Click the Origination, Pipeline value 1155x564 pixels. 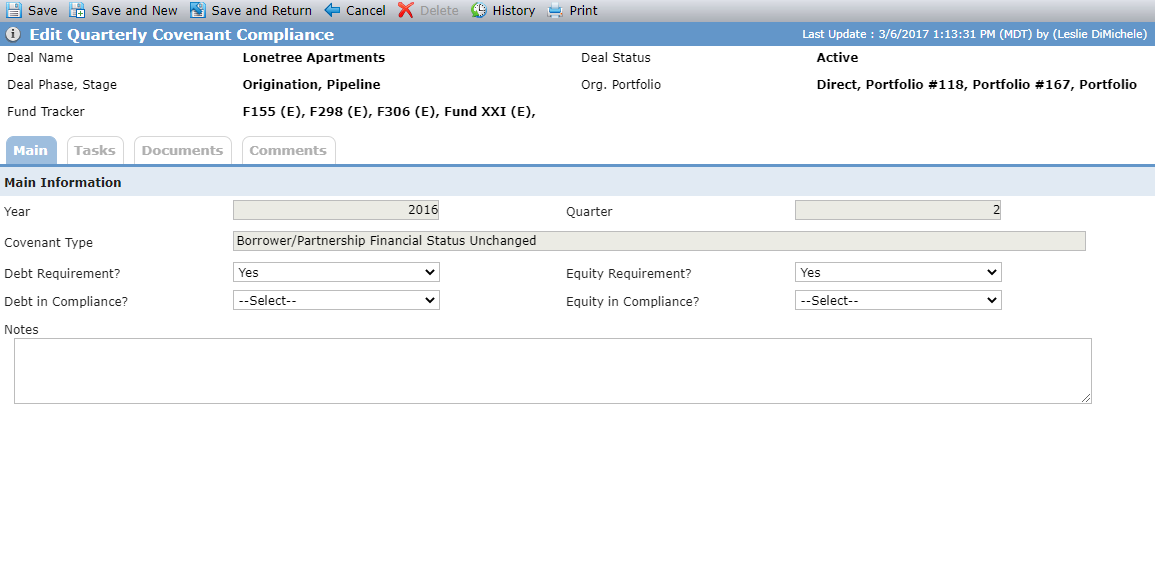coord(312,85)
